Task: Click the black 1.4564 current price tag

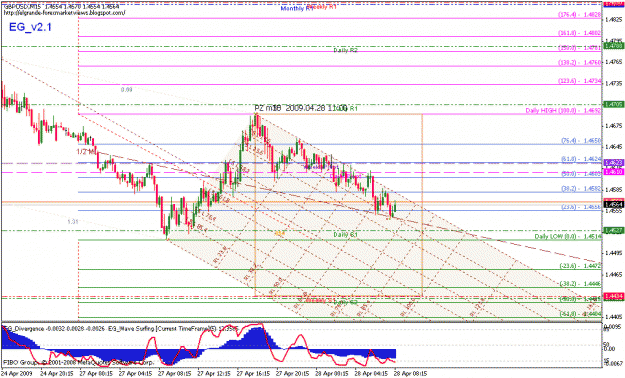Action: 613,205
